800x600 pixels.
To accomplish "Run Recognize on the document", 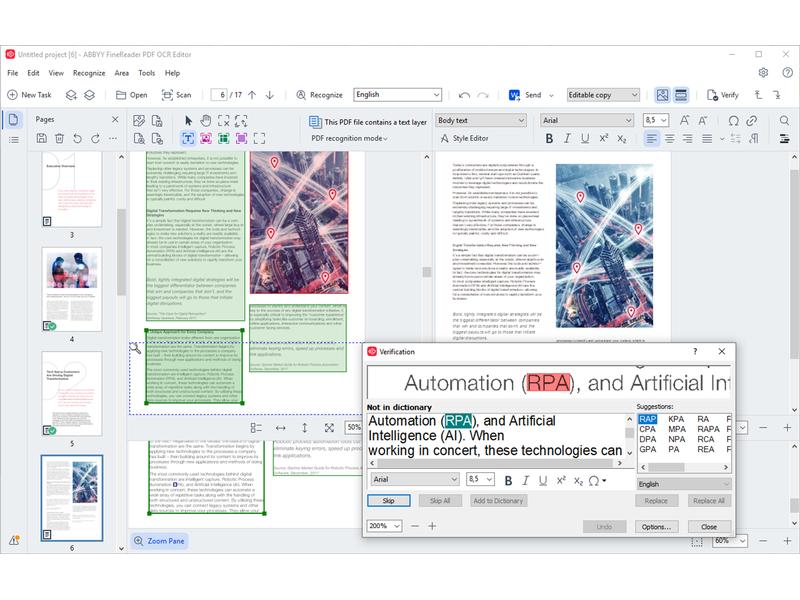I will [x=319, y=95].
